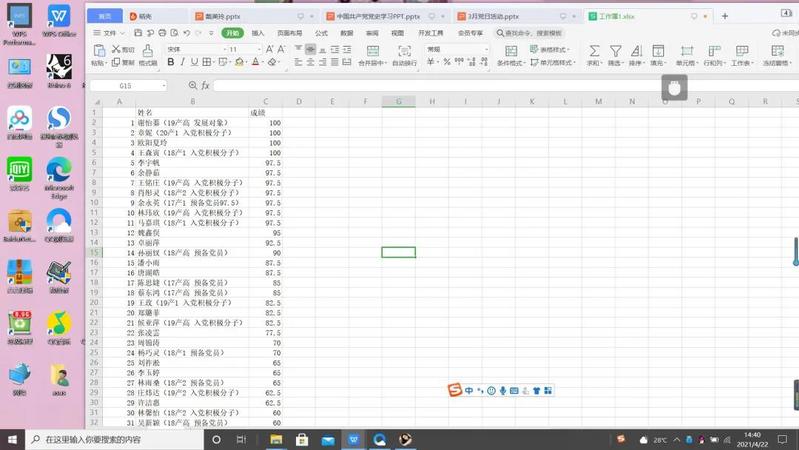Click the Sogou input microphone icon

coord(502,390)
